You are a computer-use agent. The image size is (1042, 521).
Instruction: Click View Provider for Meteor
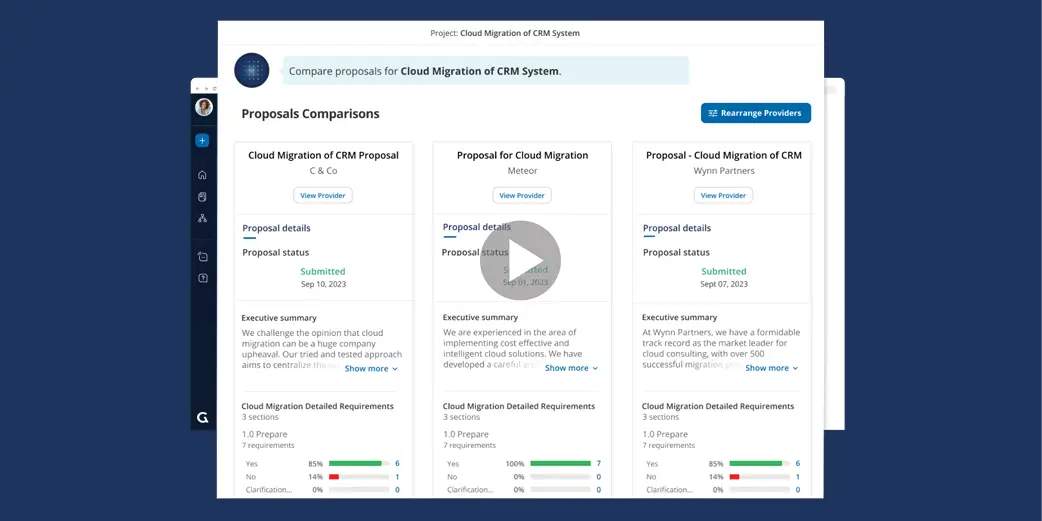(522, 196)
